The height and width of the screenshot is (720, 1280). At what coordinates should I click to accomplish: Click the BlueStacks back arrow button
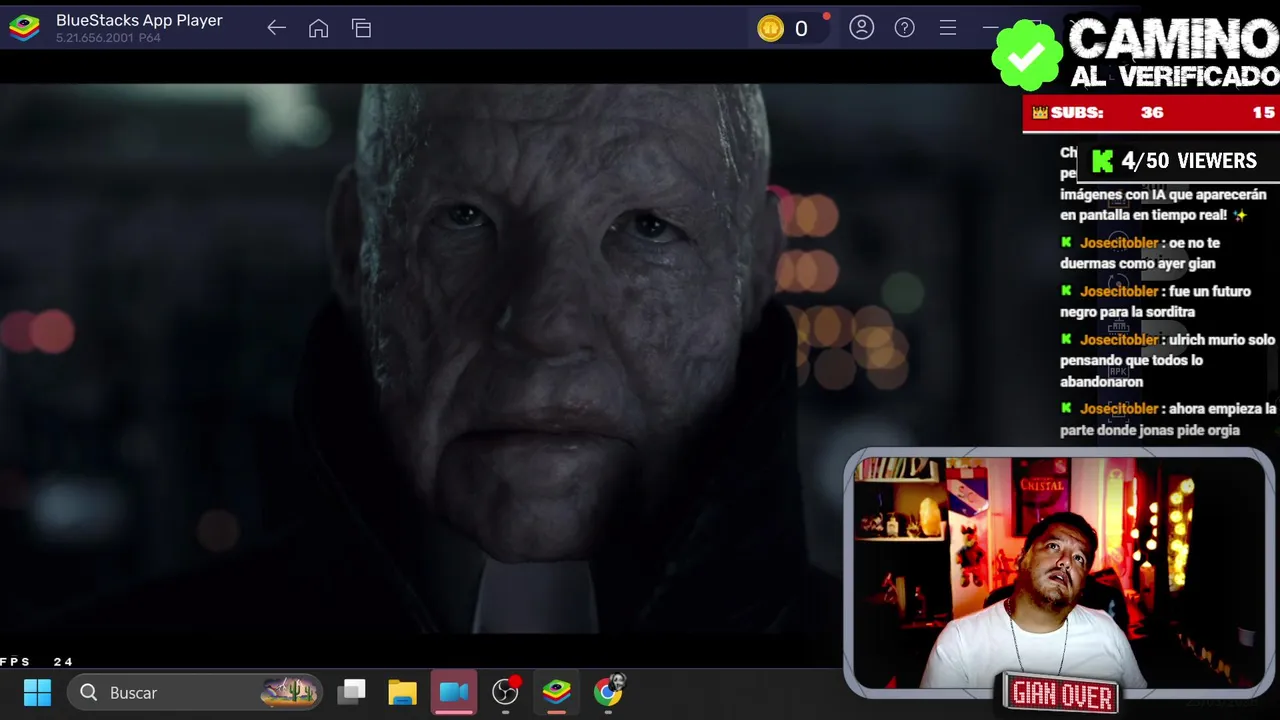tap(277, 28)
